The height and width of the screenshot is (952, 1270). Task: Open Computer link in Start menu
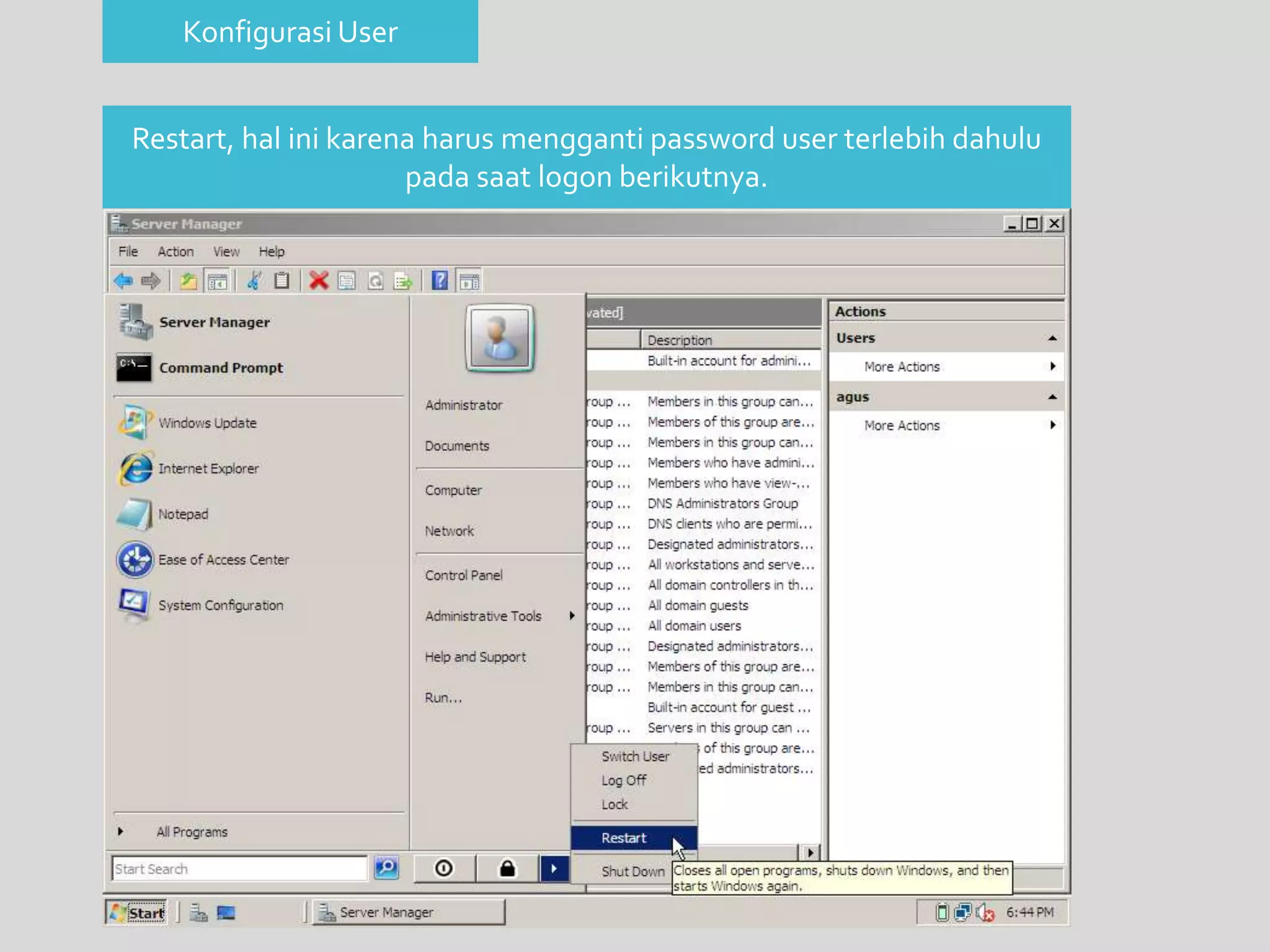(x=453, y=490)
